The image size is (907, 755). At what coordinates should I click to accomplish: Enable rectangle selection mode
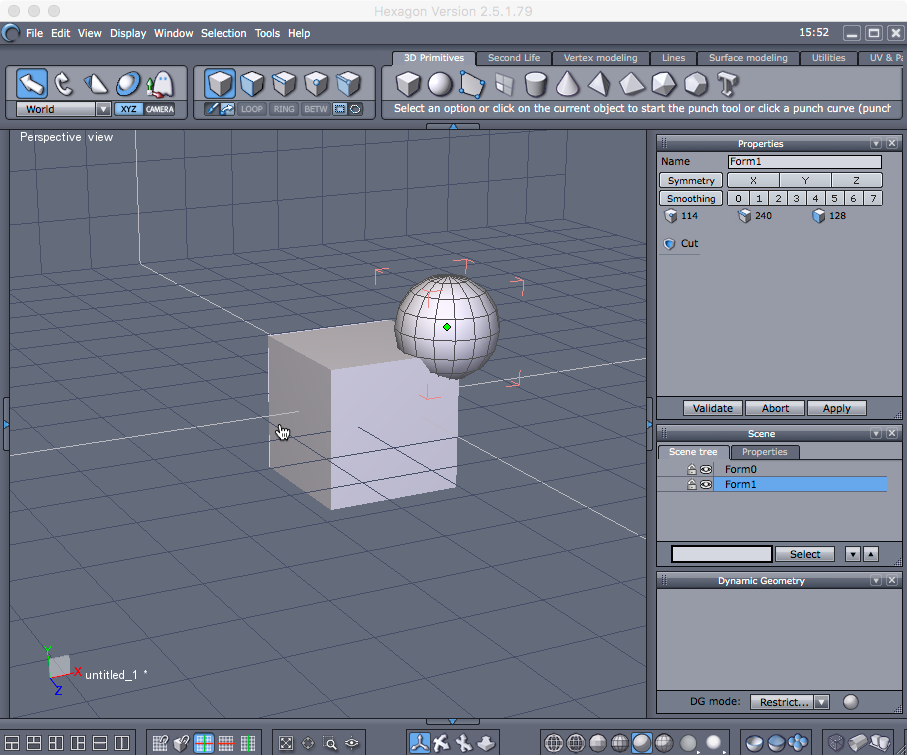[x=340, y=109]
